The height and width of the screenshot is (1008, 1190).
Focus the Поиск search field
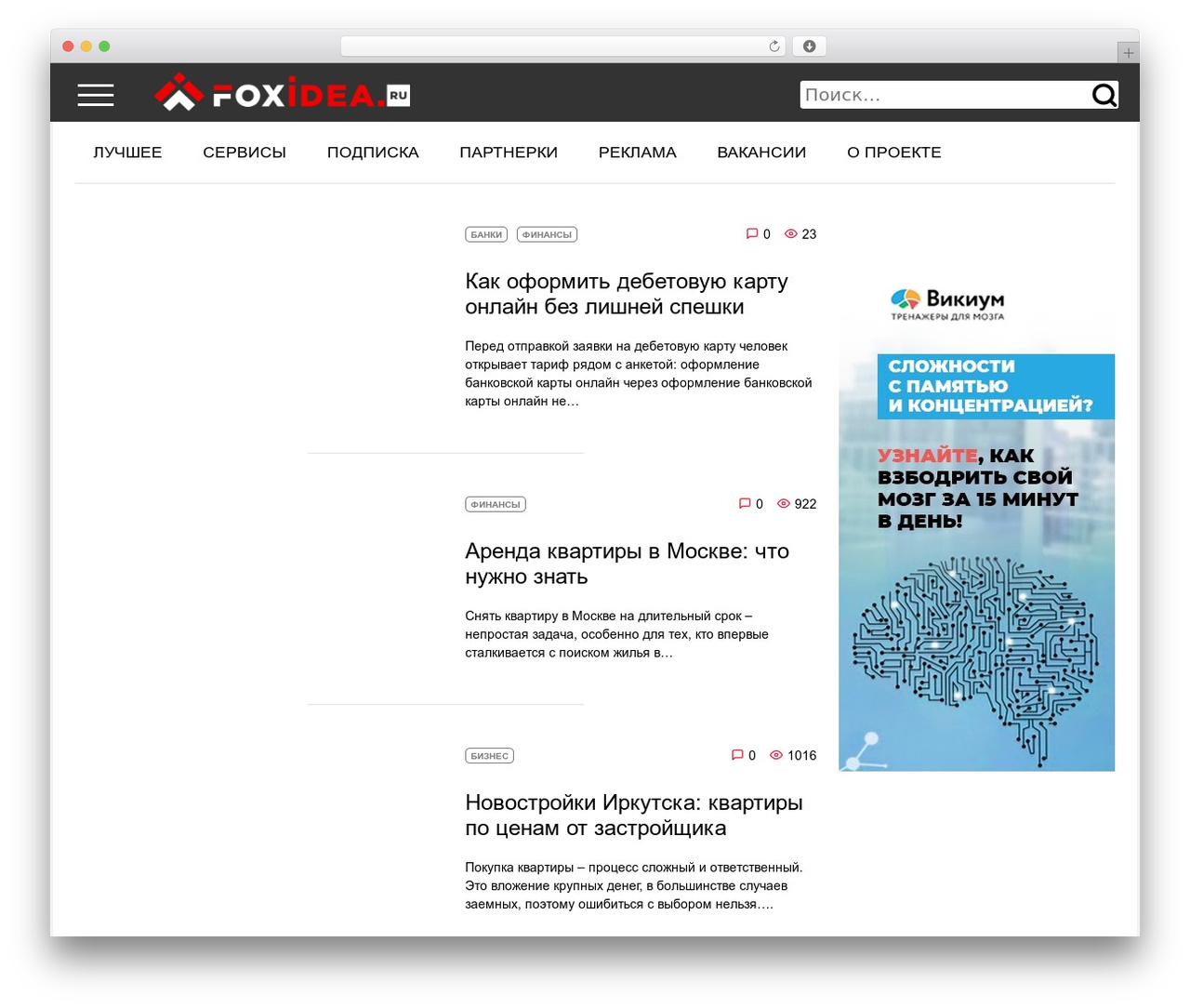[945, 95]
